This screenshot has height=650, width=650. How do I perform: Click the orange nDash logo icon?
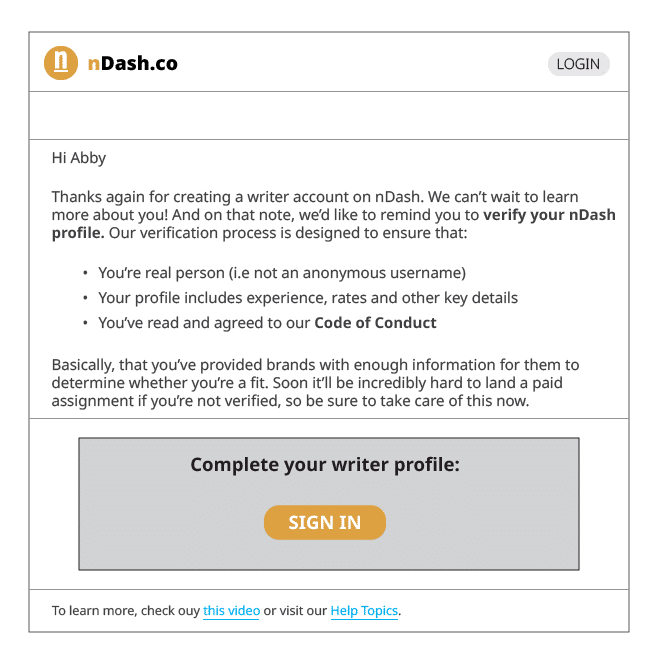(x=61, y=63)
